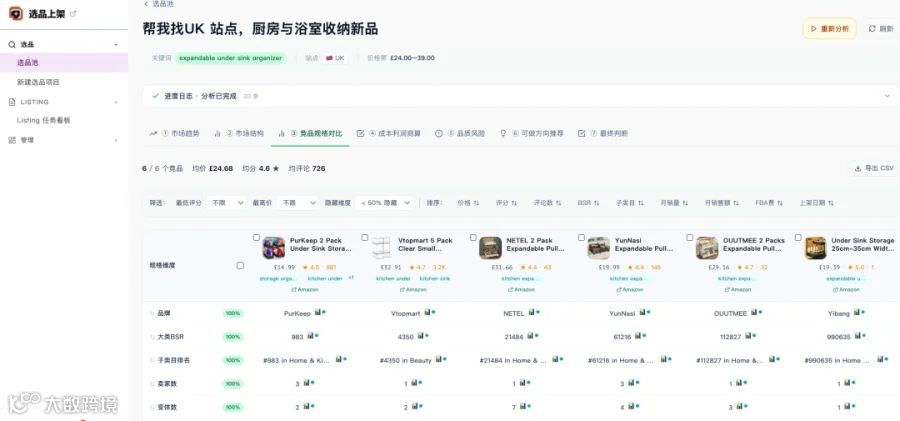Click the 选品上架 app logo icon
The image size is (900, 421).
pyautogui.click(x=16, y=14)
